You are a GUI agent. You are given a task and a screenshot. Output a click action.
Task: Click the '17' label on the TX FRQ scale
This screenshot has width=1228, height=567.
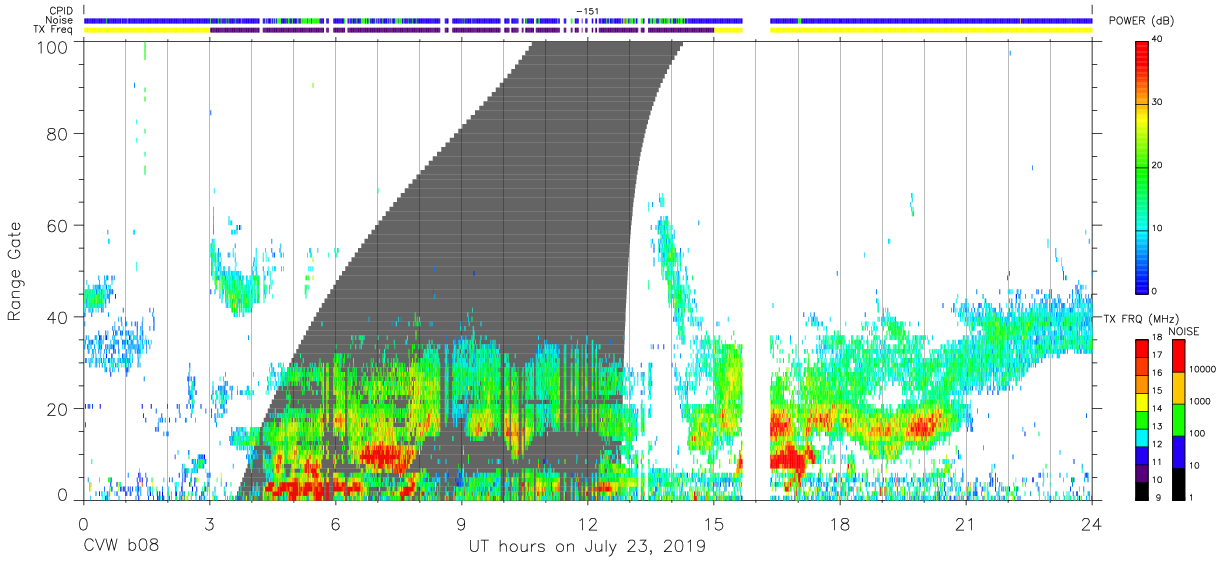click(1157, 355)
